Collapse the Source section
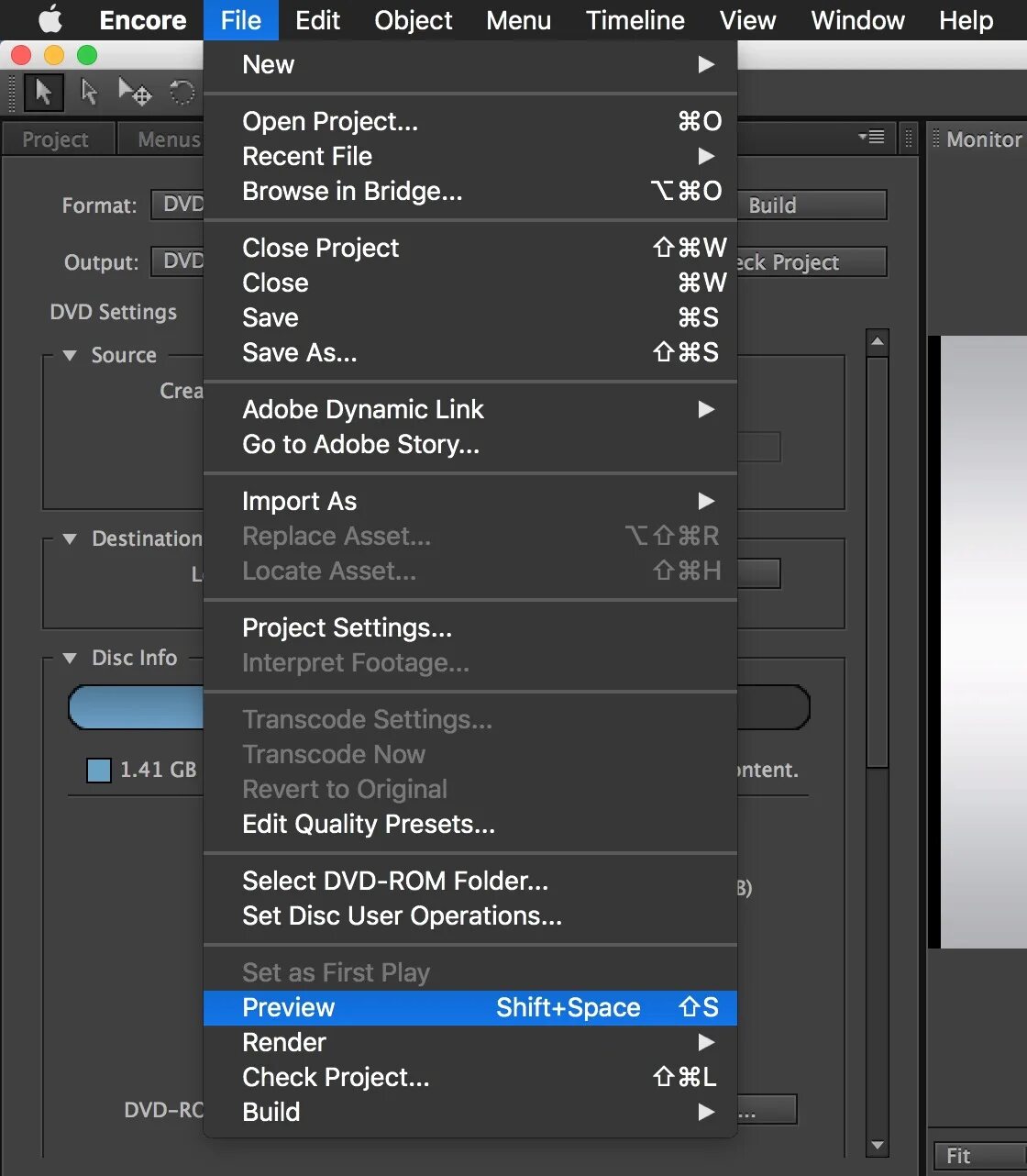 coord(70,355)
